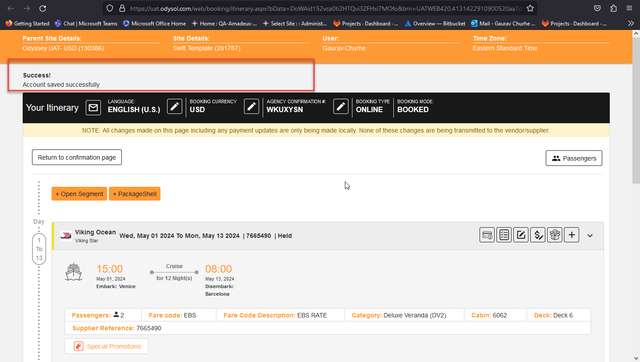Click the browser forward arrow
Image resolution: width=640 pixels, height=362 pixels.
[27, 8]
